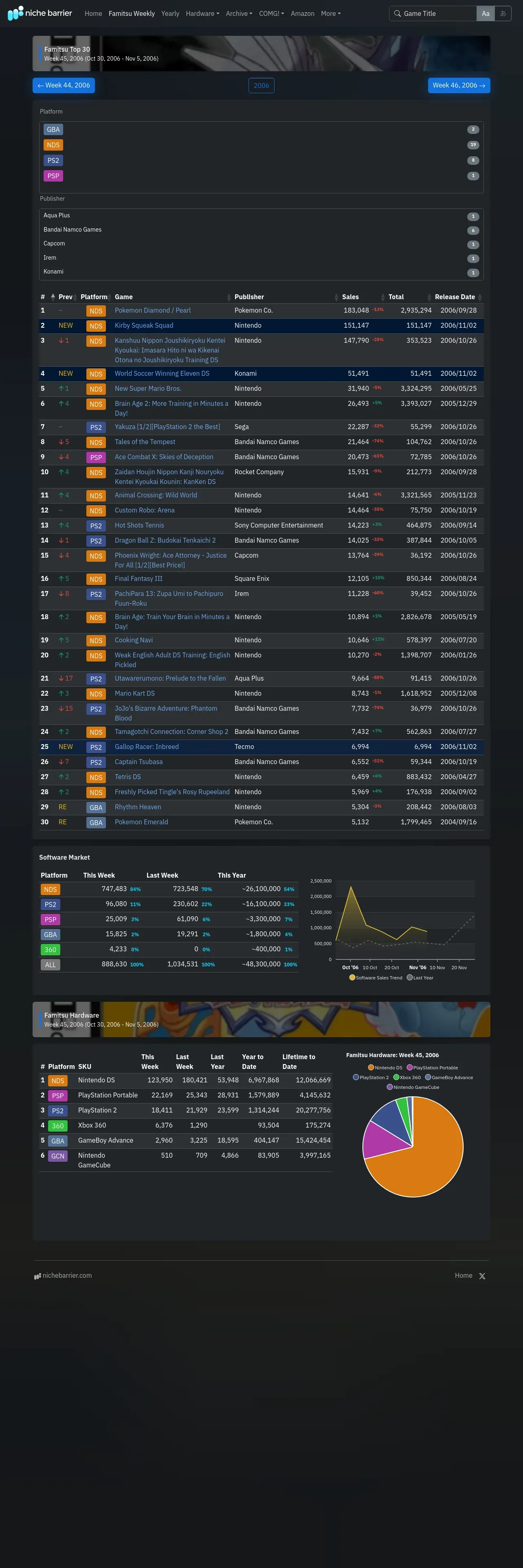Open the Kirby Squeak Squad game link
Image resolution: width=523 pixels, height=1568 pixels.
click(144, 326)
